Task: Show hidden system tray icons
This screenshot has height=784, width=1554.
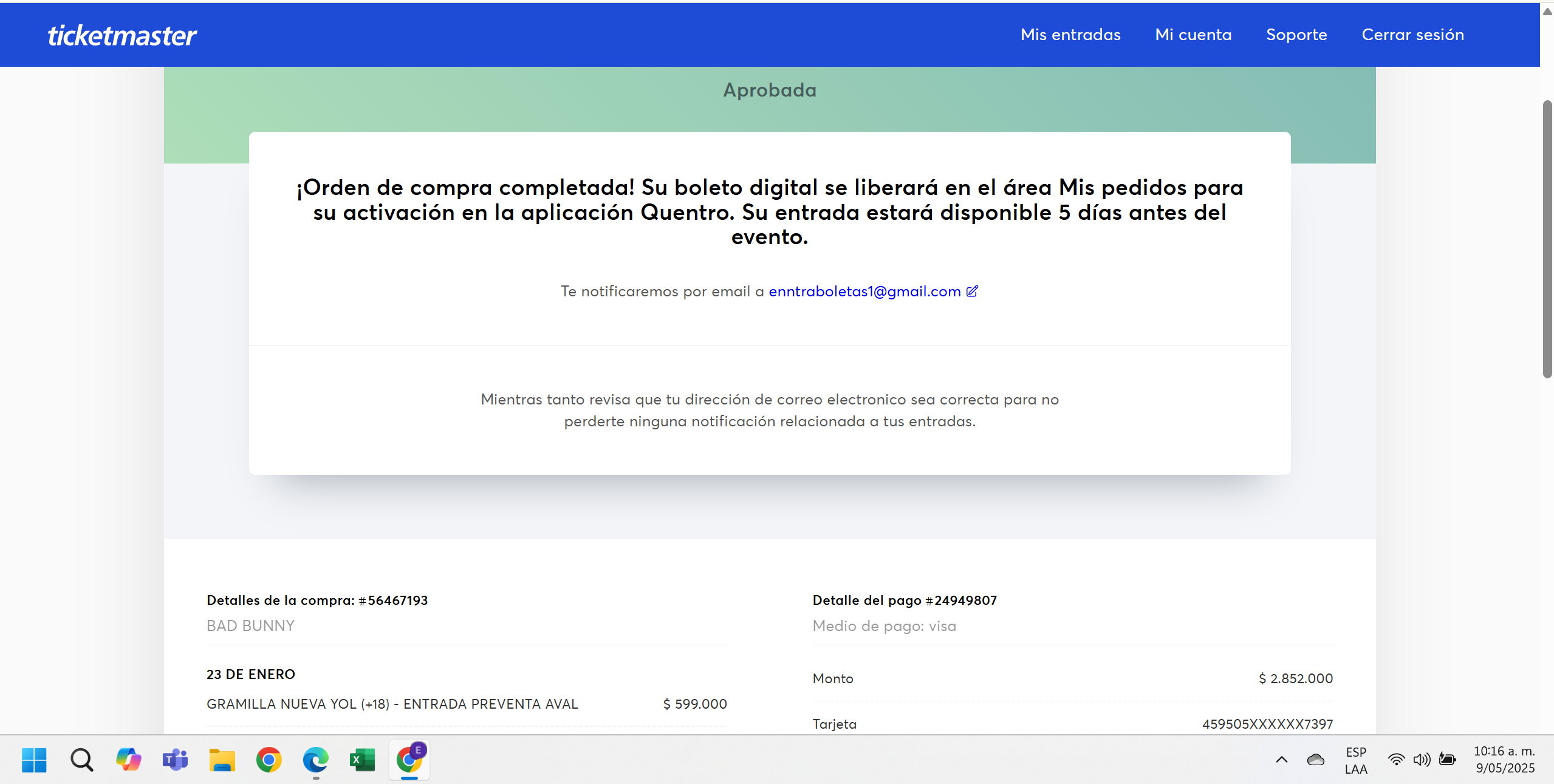Action: [1282, 760]
